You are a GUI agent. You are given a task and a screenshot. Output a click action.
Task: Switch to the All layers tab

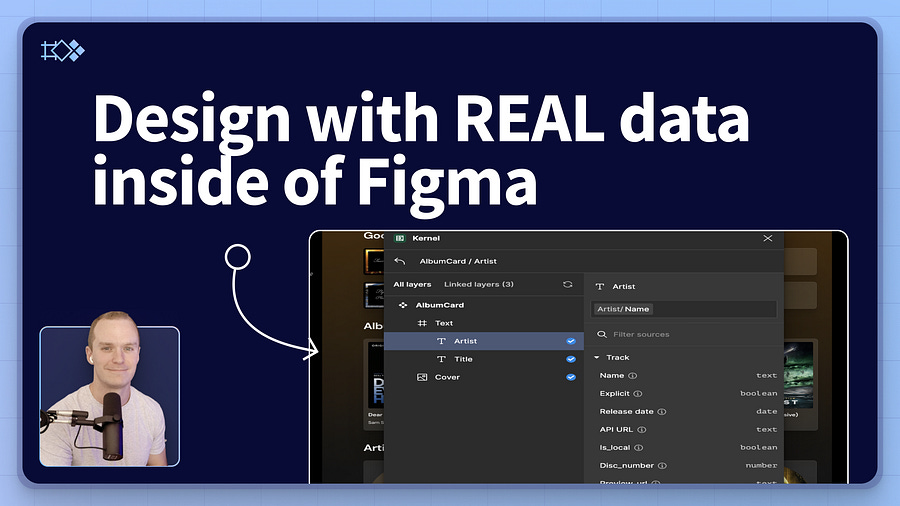coord(412,285)
